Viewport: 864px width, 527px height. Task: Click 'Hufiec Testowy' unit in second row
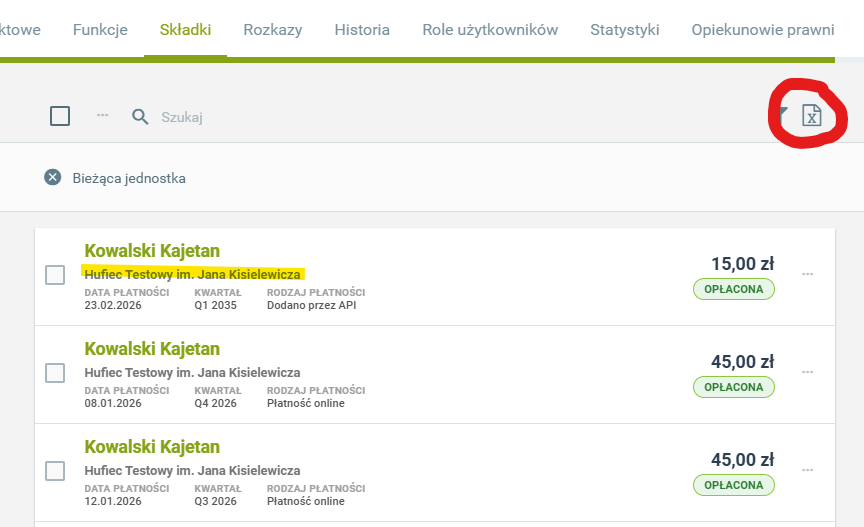(x=192, y=373)
